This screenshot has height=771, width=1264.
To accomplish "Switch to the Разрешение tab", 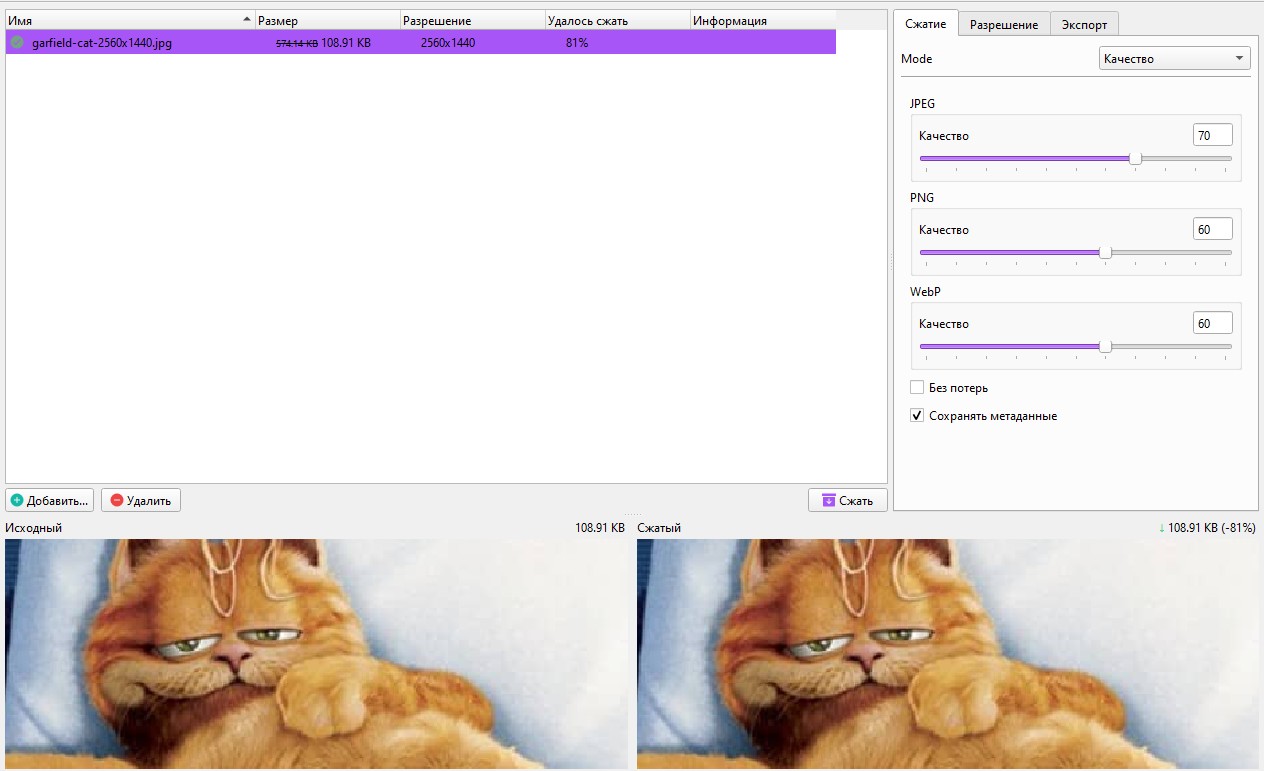I will coord(1004,25).
